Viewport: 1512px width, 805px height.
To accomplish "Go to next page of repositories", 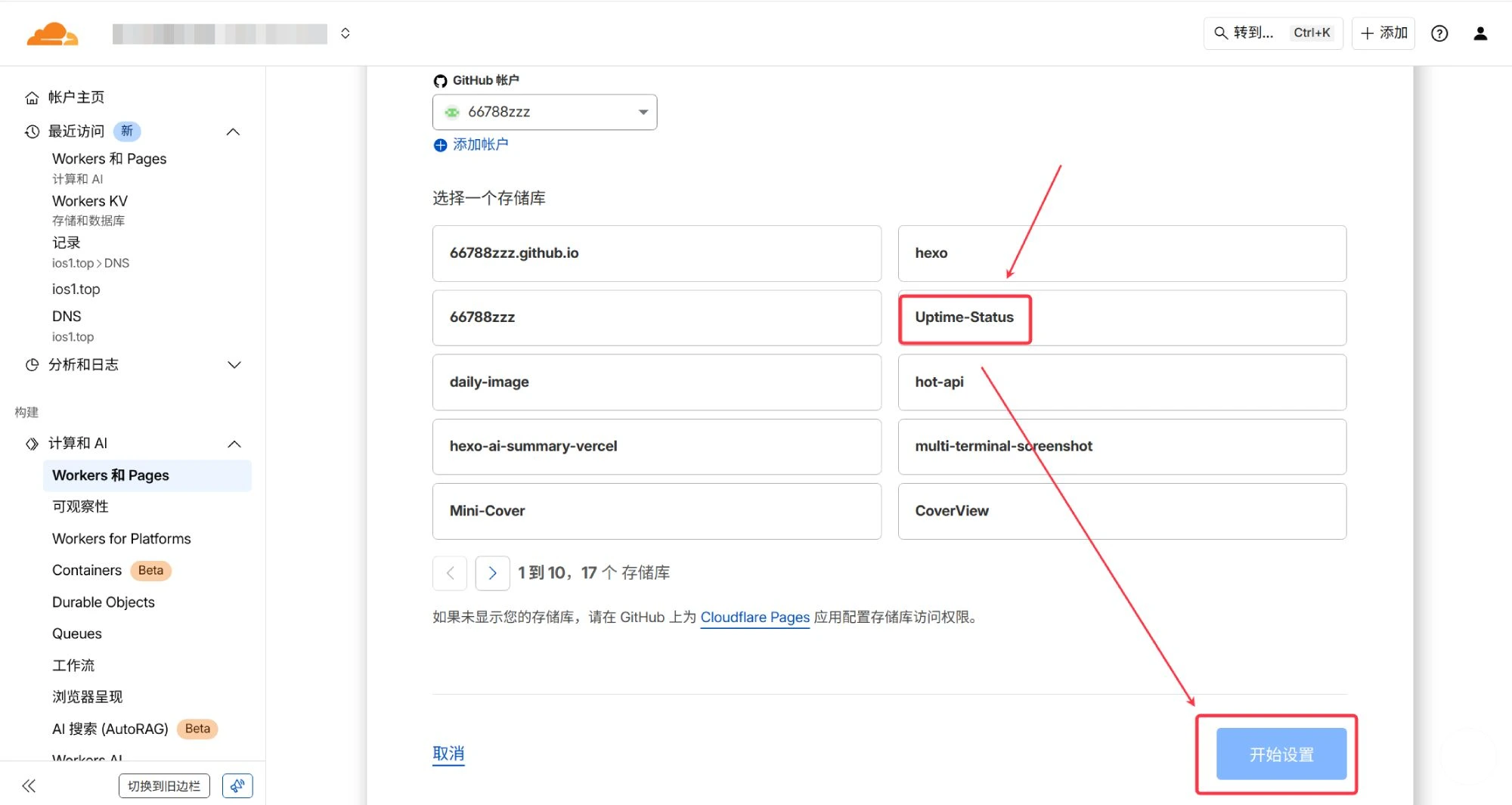I will (x=492, y=573).
